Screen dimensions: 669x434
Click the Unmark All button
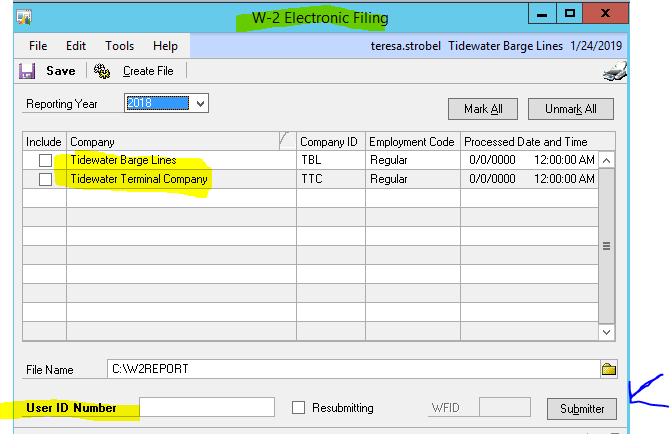click(x=571, y=109)
